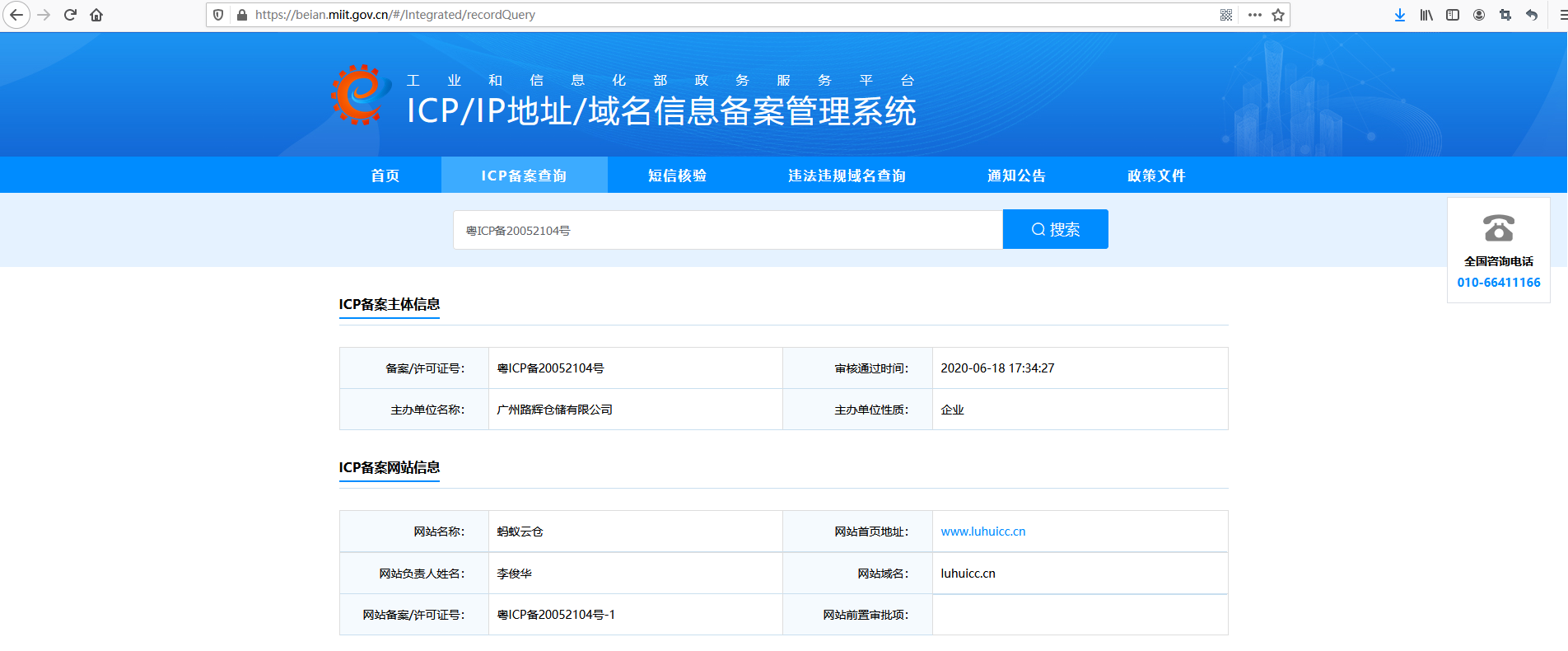Open the Firefox account icon

pyautogui.click(x=1479, y=15)
